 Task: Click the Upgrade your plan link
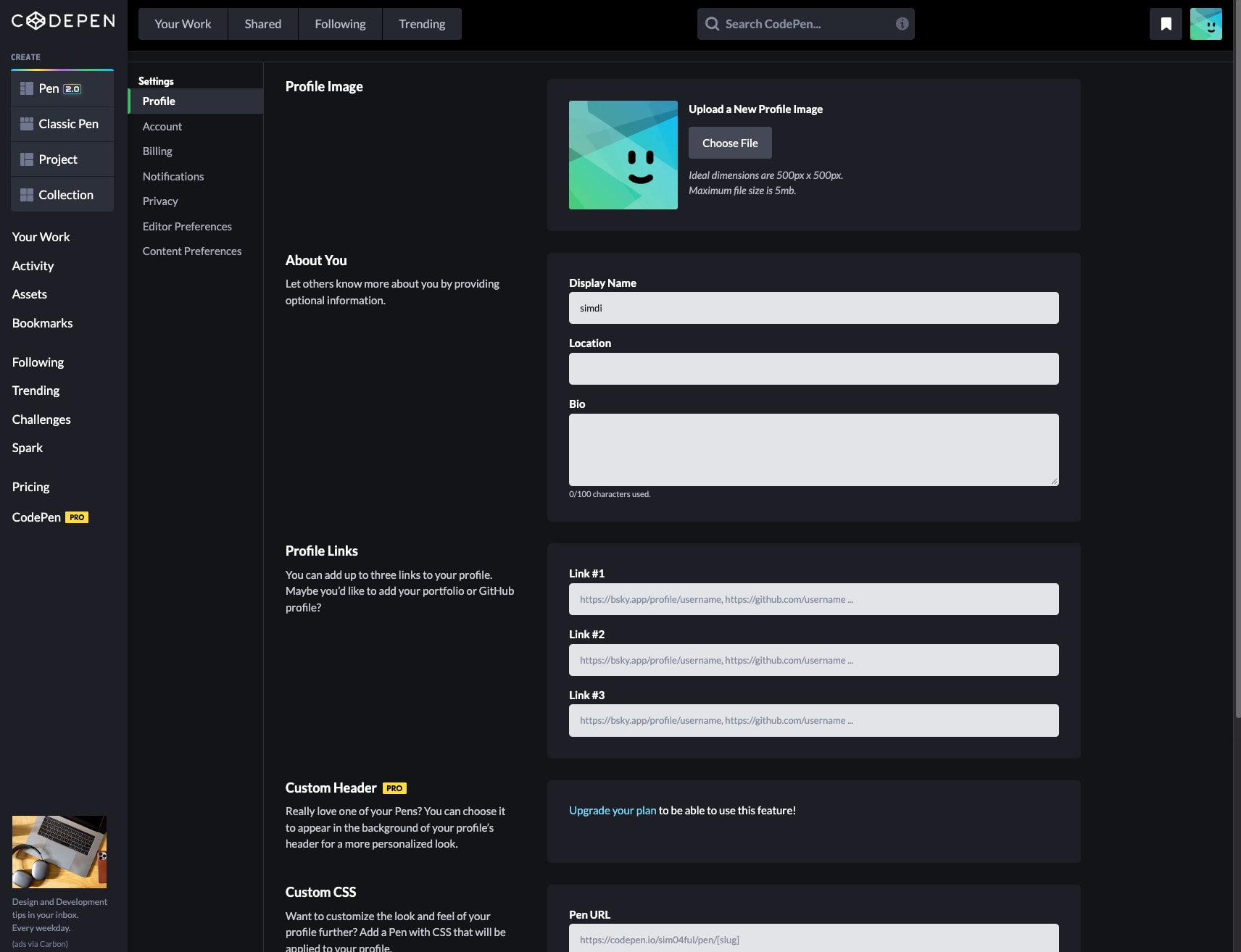coord(613,811)
